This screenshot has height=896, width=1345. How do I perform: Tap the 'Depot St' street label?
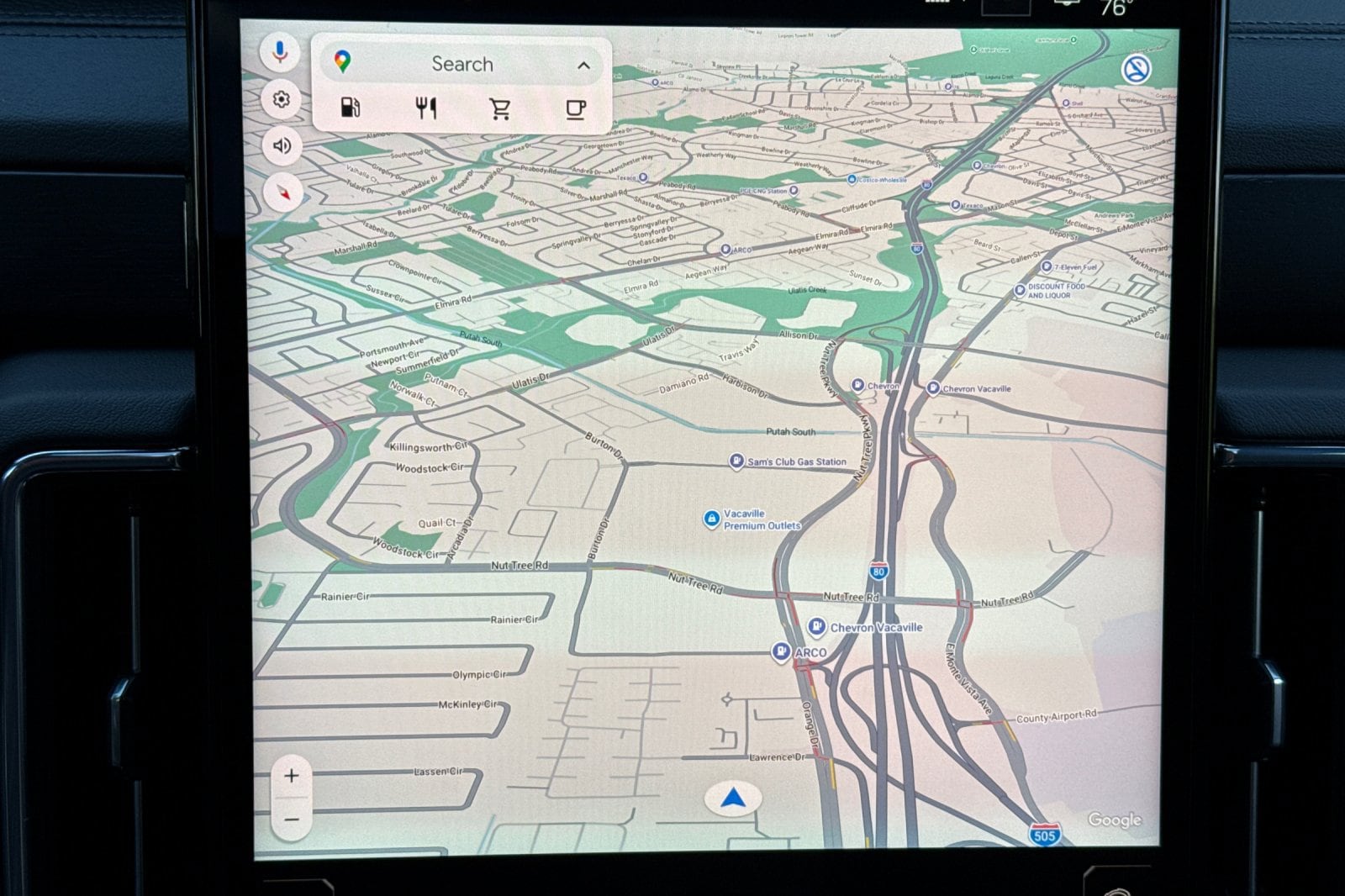(1064, 235)
